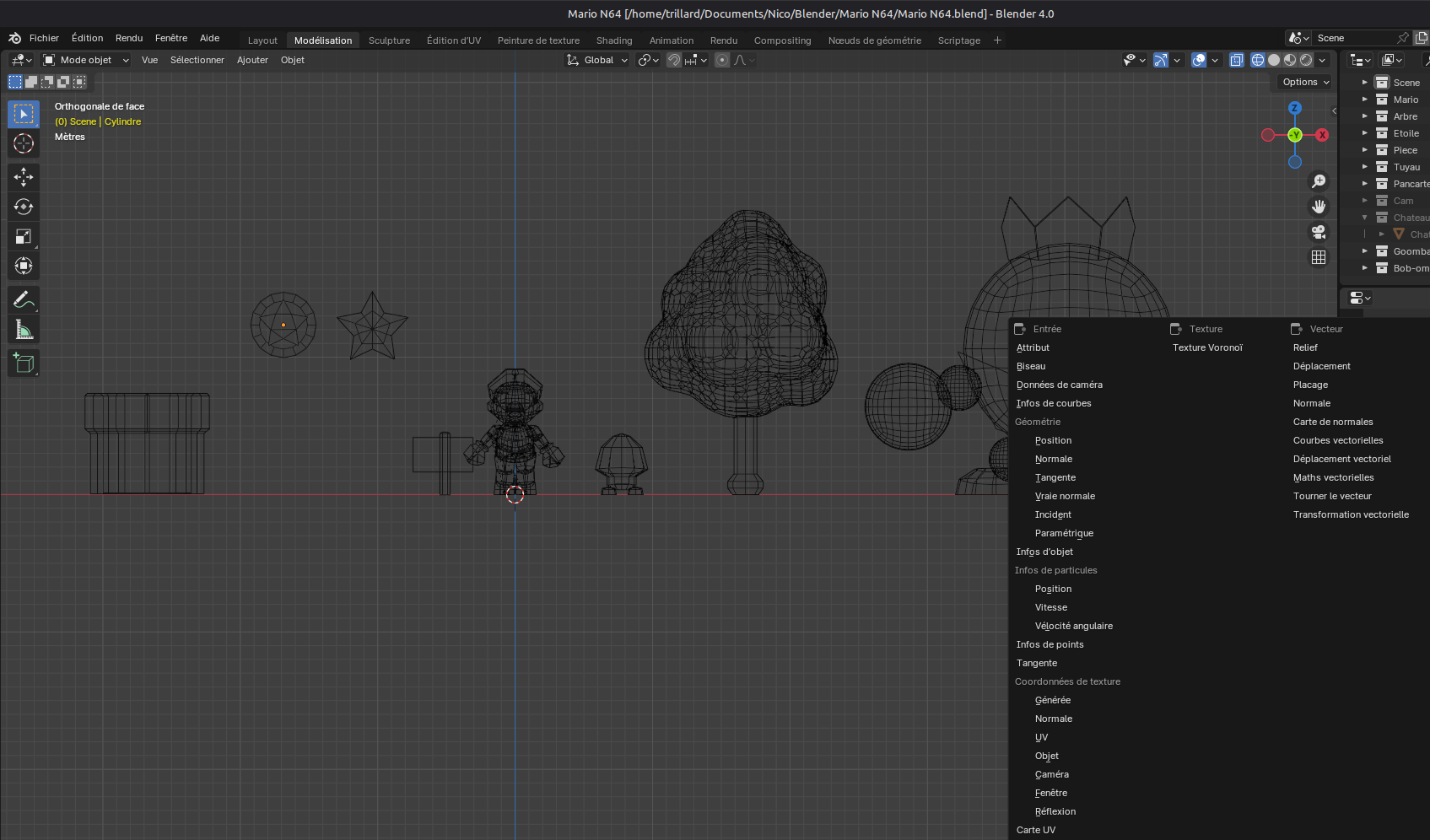Image resolution: width=1430 pixels, height=840 pixels.
Task: Click the new scene copy icon
Action: pyautogui.click(x=1422, y=38)
